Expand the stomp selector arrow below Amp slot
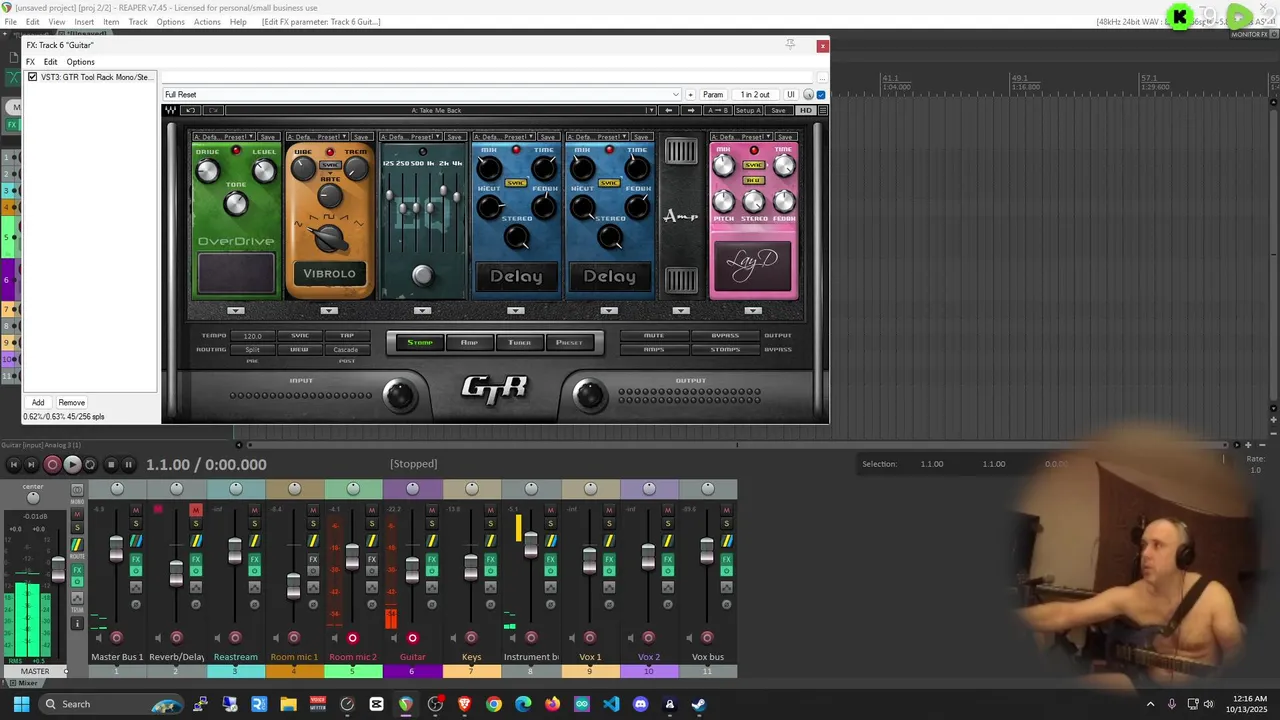This screenshot has width=1280, height=720. [x=681, y=311]
